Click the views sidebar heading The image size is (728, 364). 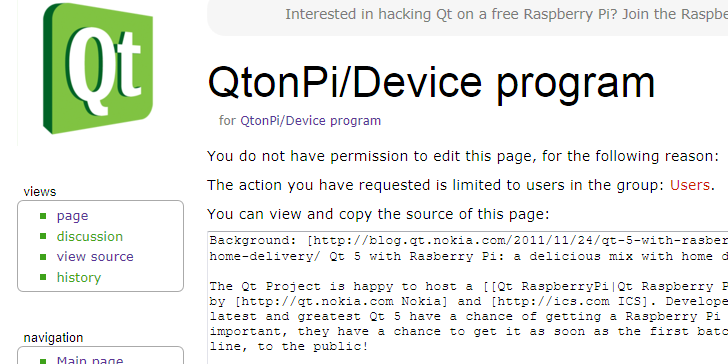(39, 192)
